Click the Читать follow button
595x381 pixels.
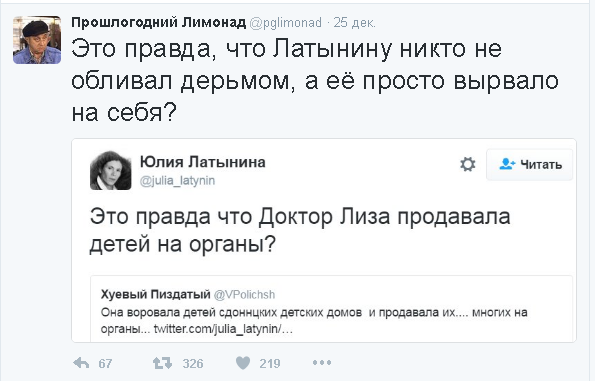click(529, 164)
